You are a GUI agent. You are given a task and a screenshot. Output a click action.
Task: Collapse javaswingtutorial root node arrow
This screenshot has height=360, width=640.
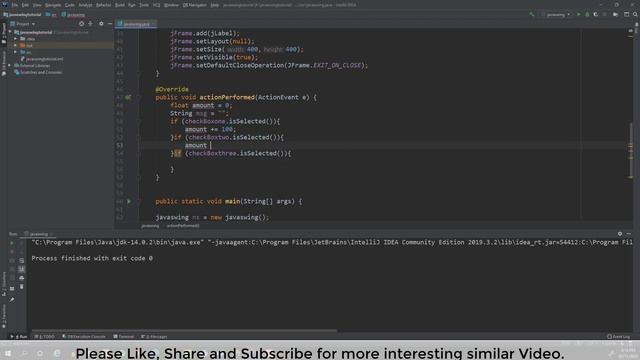pyautogui.click(x=11, y=32)
